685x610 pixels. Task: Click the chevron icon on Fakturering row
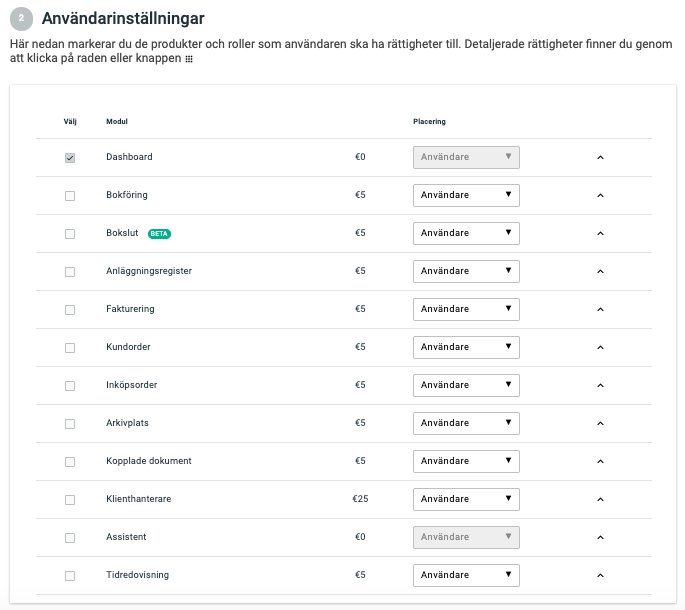point(601,310)
